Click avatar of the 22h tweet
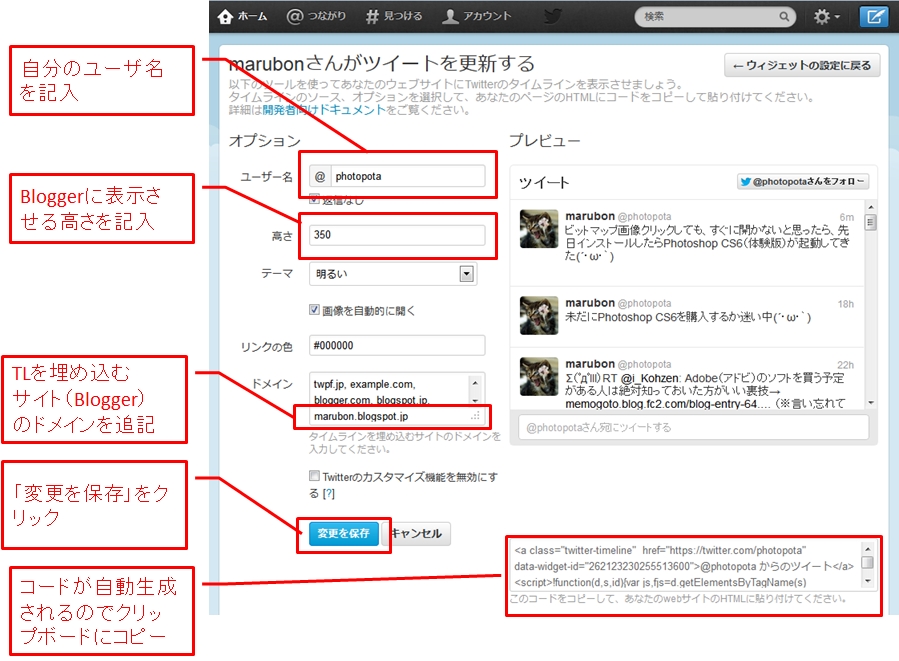Screen dimensions: 899x661 pyautogui.click(x=538, y=377)
